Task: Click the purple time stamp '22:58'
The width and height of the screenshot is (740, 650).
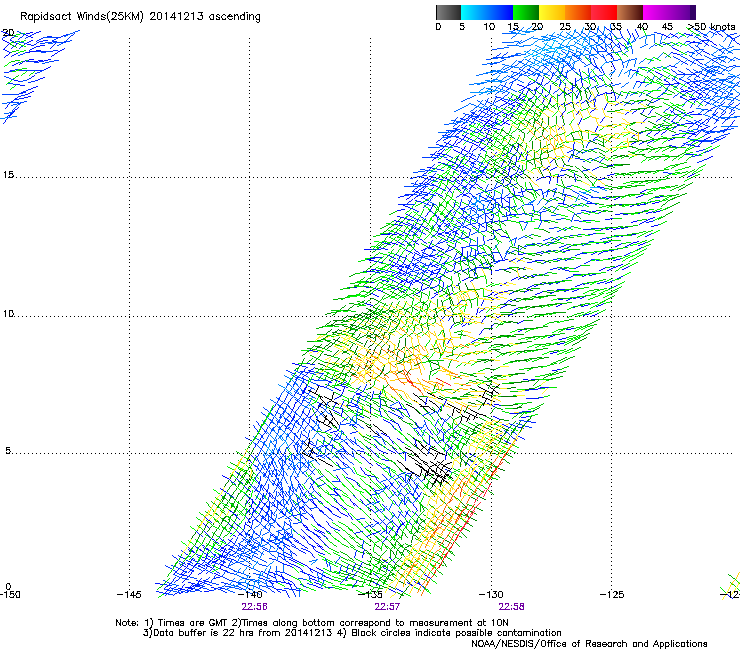Action: (x=512, y=607)
